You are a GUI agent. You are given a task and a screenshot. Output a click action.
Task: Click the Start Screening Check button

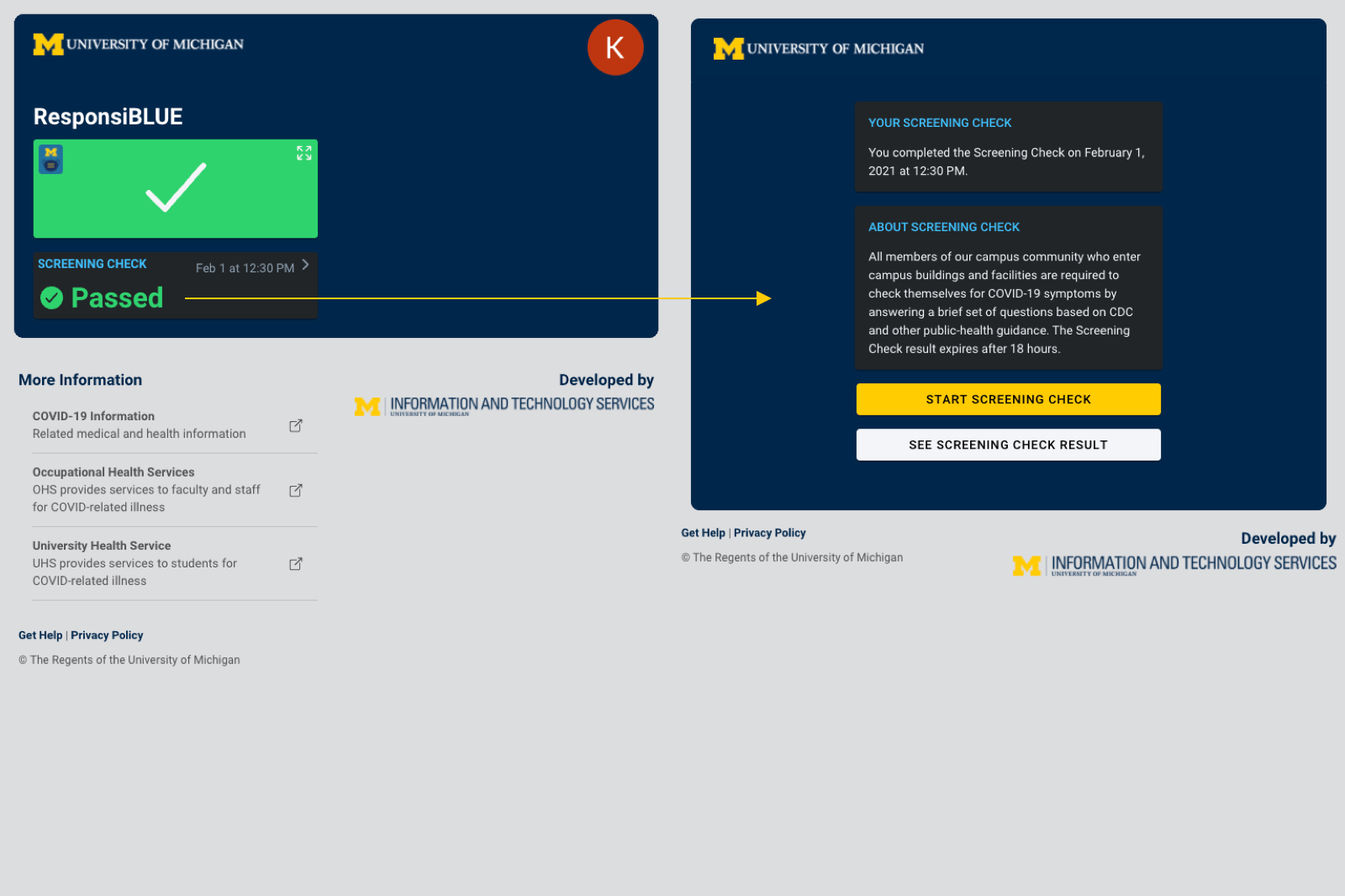click(x=1008, y=399)
